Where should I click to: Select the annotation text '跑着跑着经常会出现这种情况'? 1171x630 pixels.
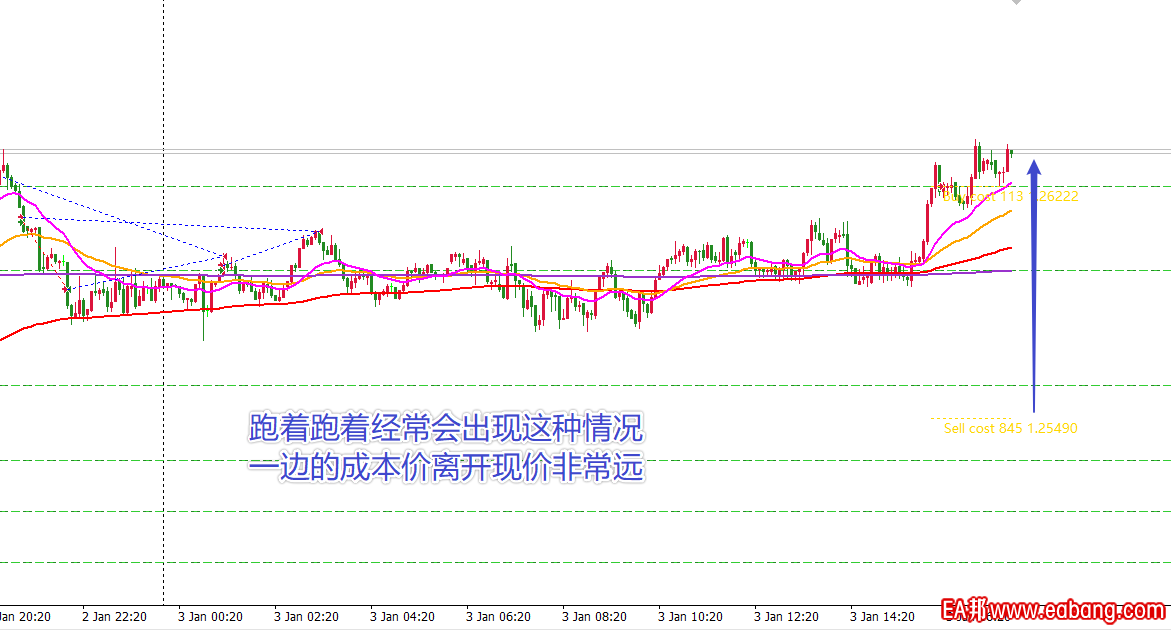(x=446, y=430)
